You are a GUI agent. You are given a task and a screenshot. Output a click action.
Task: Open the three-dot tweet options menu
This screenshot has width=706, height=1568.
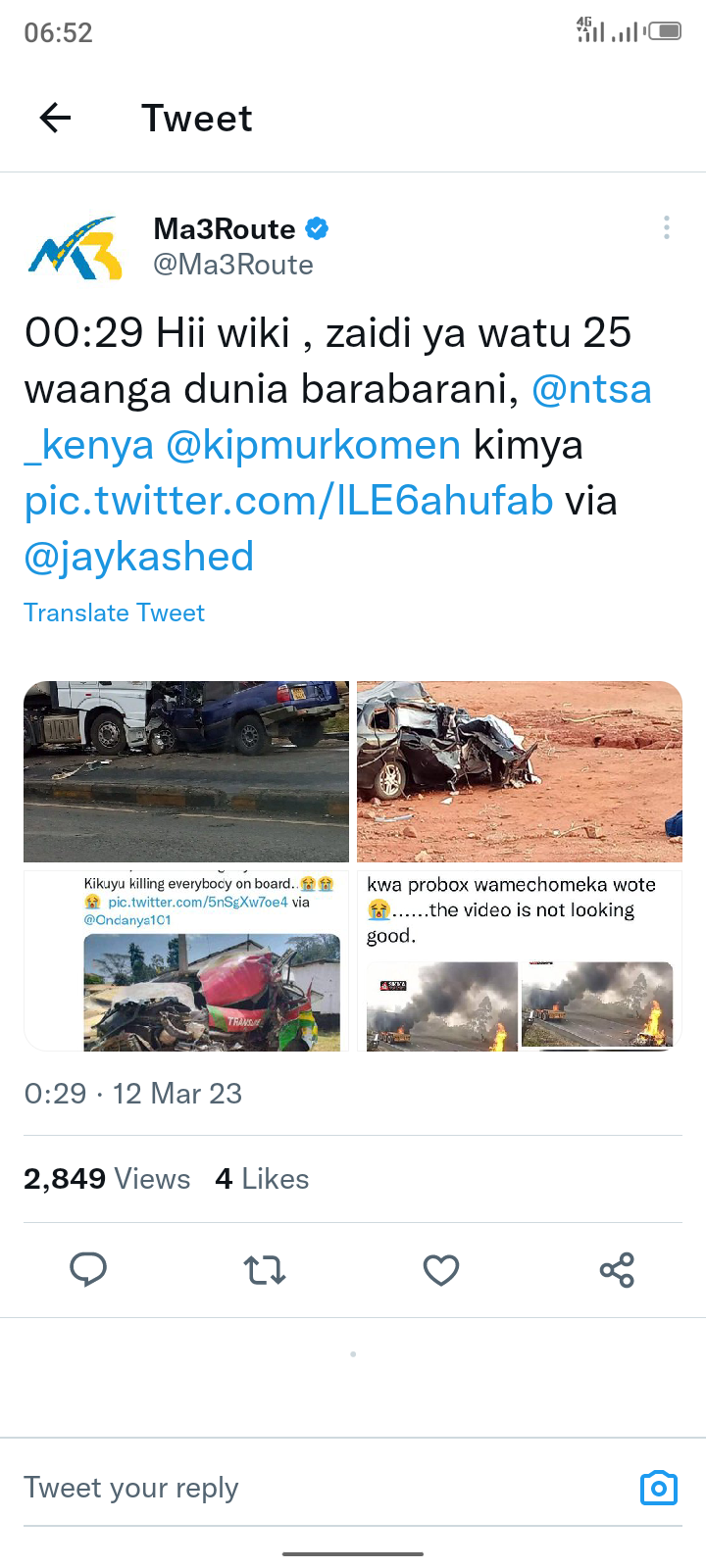pyautogui.click(x=667, y=227)
